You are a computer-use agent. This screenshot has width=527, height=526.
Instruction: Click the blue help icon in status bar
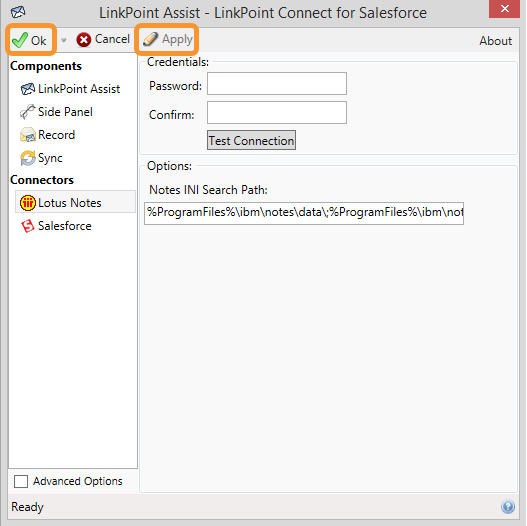coord(508,507)
